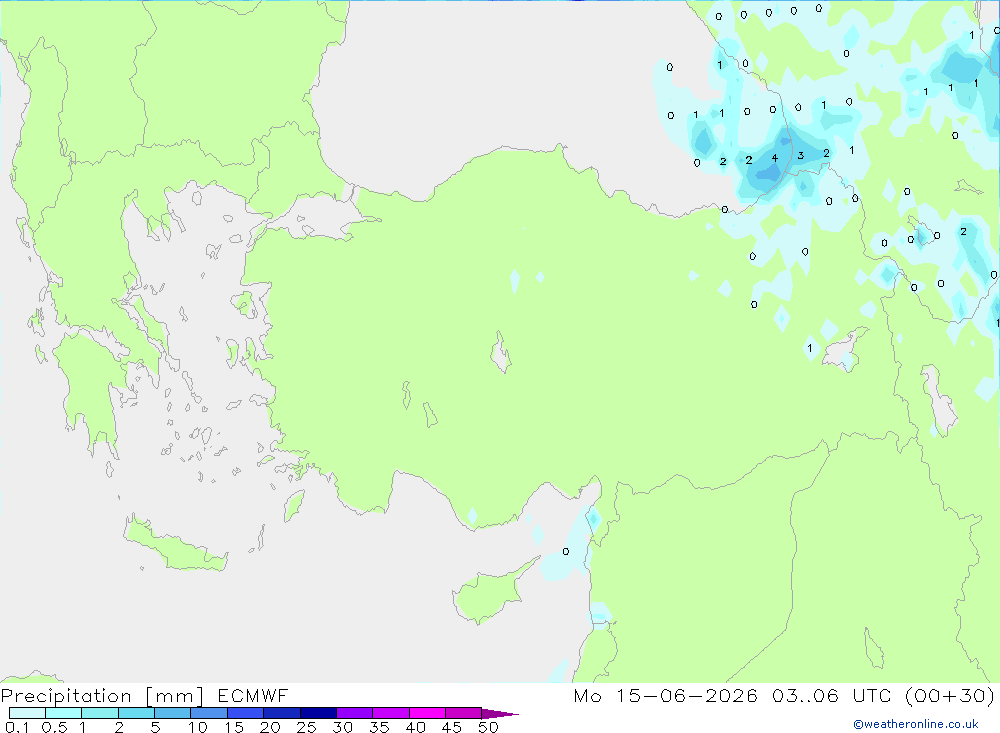
Task: Click the '45' legend scale label
Action: 452,727
